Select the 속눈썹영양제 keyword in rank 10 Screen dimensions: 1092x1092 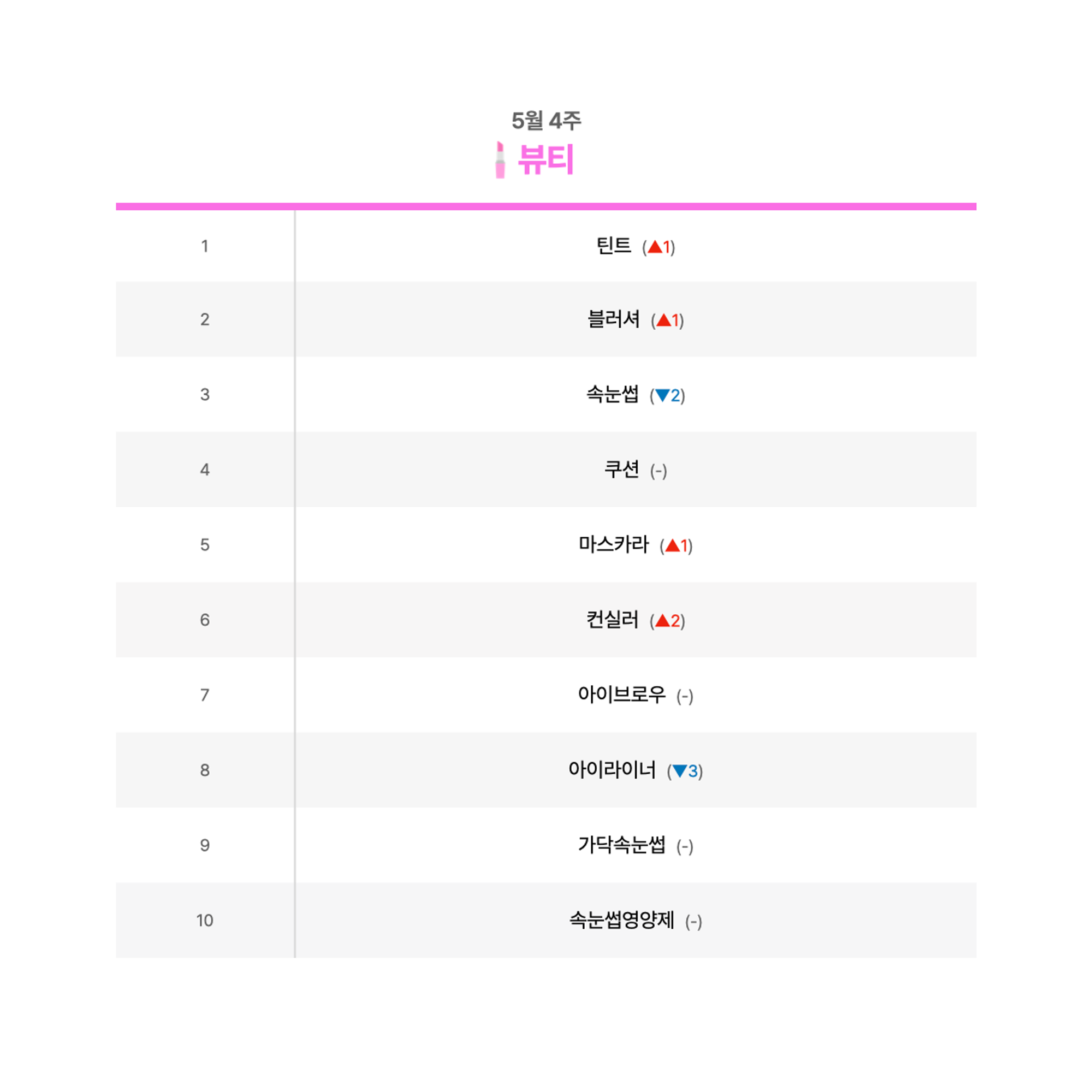[622, 920]
